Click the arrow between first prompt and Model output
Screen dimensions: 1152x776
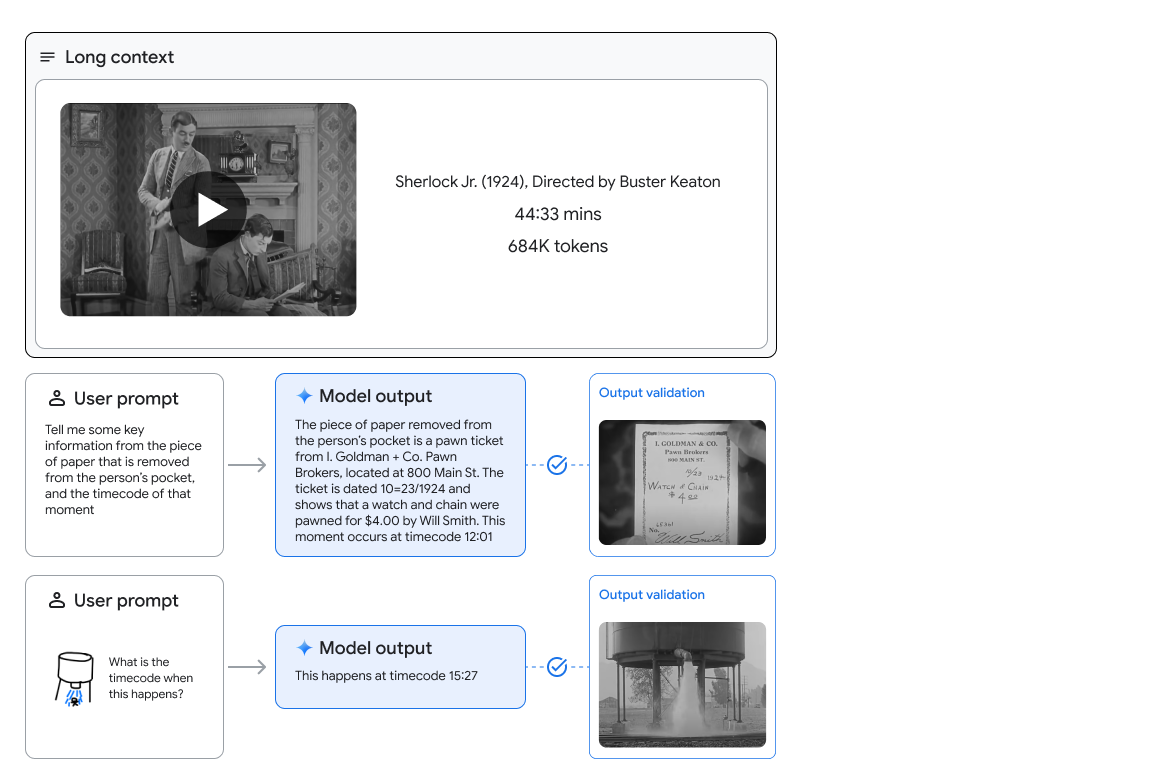pyautogui.click(x=245, y=464)
